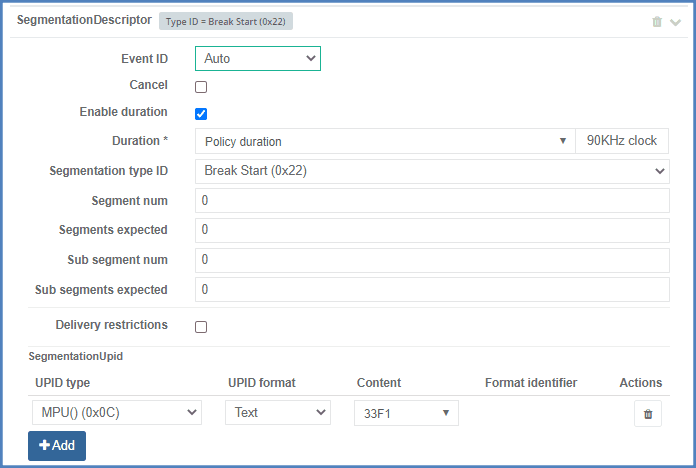696x468 pixels.
Task: Click the Add button
Action: (x=57, y=446)
